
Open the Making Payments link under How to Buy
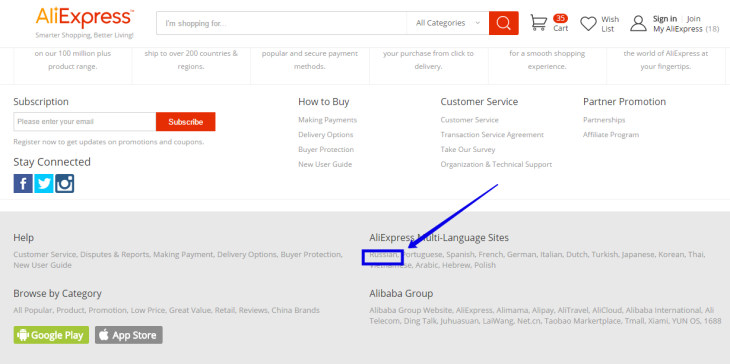point(328,120)
